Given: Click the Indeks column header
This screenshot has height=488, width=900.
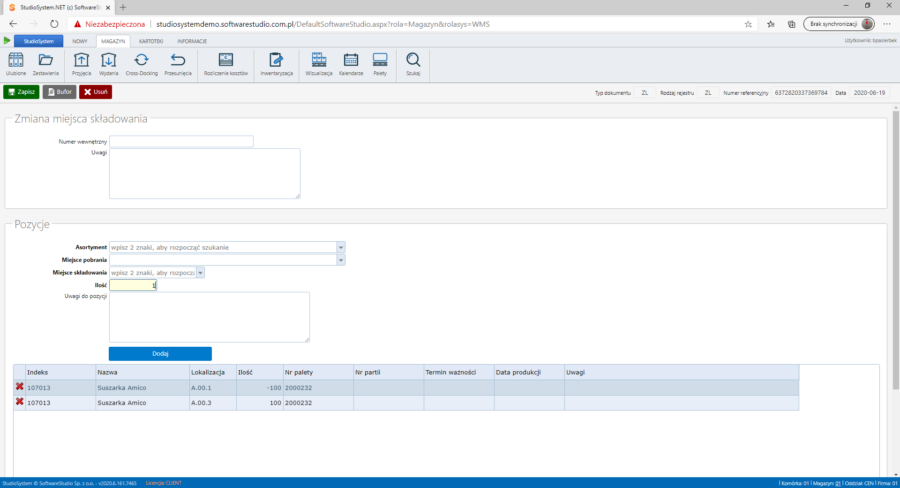Looking at the screenshot, I should click(x=60, y=372).
